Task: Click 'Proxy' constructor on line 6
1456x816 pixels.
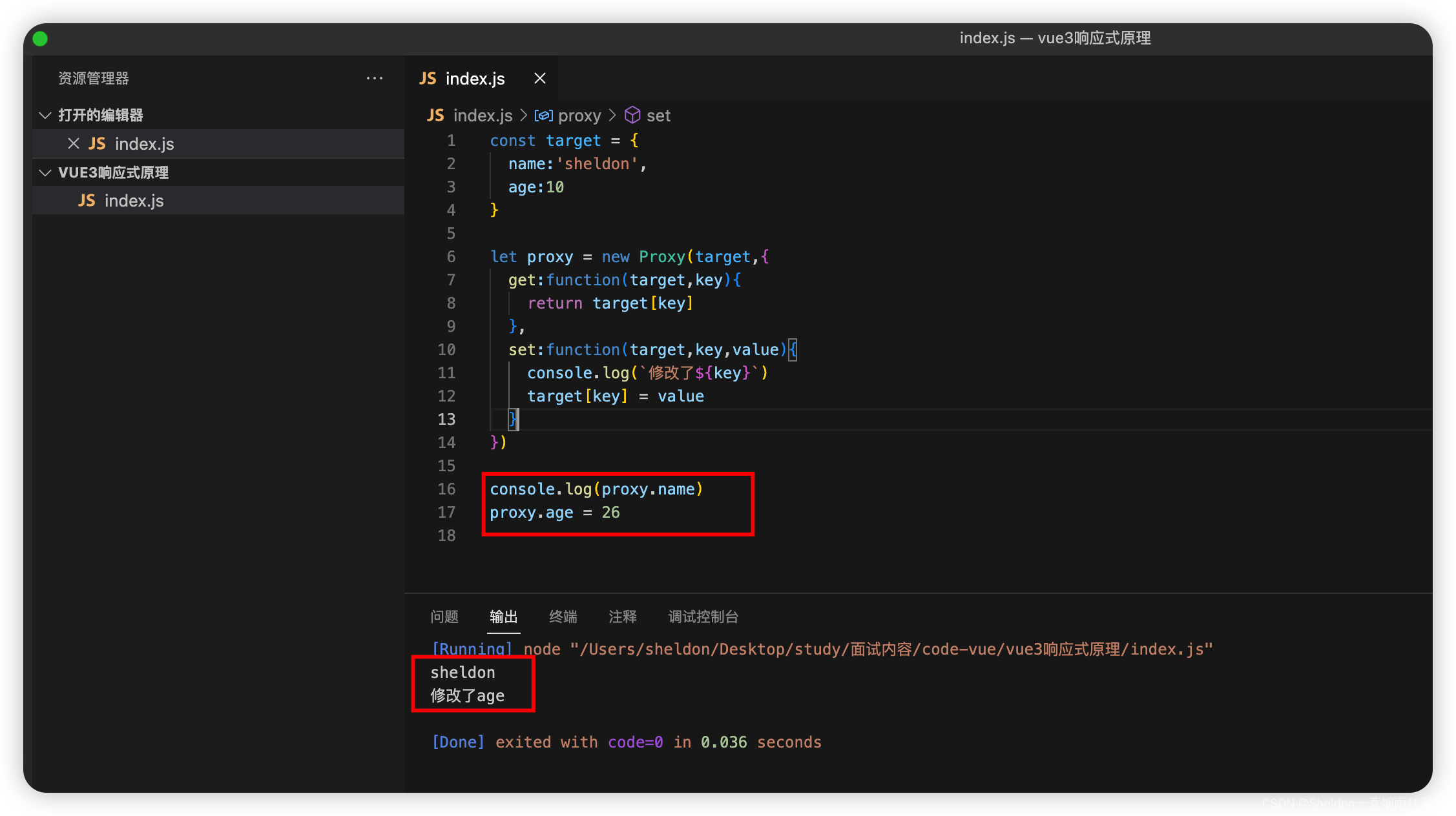Action: 662,257
